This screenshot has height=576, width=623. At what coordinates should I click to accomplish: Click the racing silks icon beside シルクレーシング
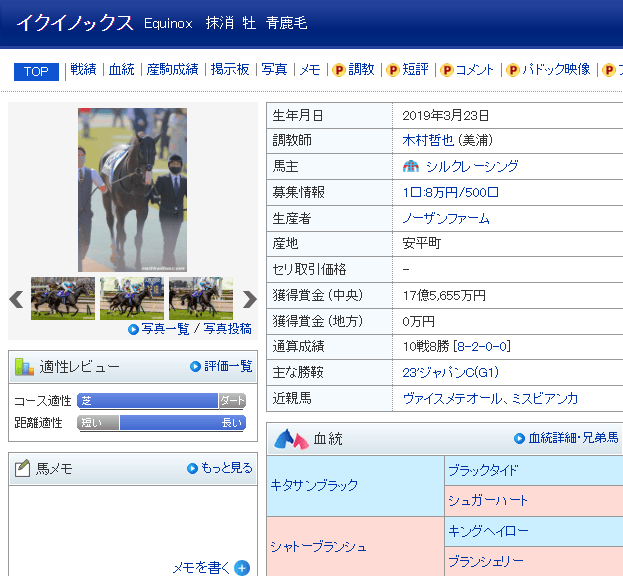pyautogui.click(x=411, y=166)
